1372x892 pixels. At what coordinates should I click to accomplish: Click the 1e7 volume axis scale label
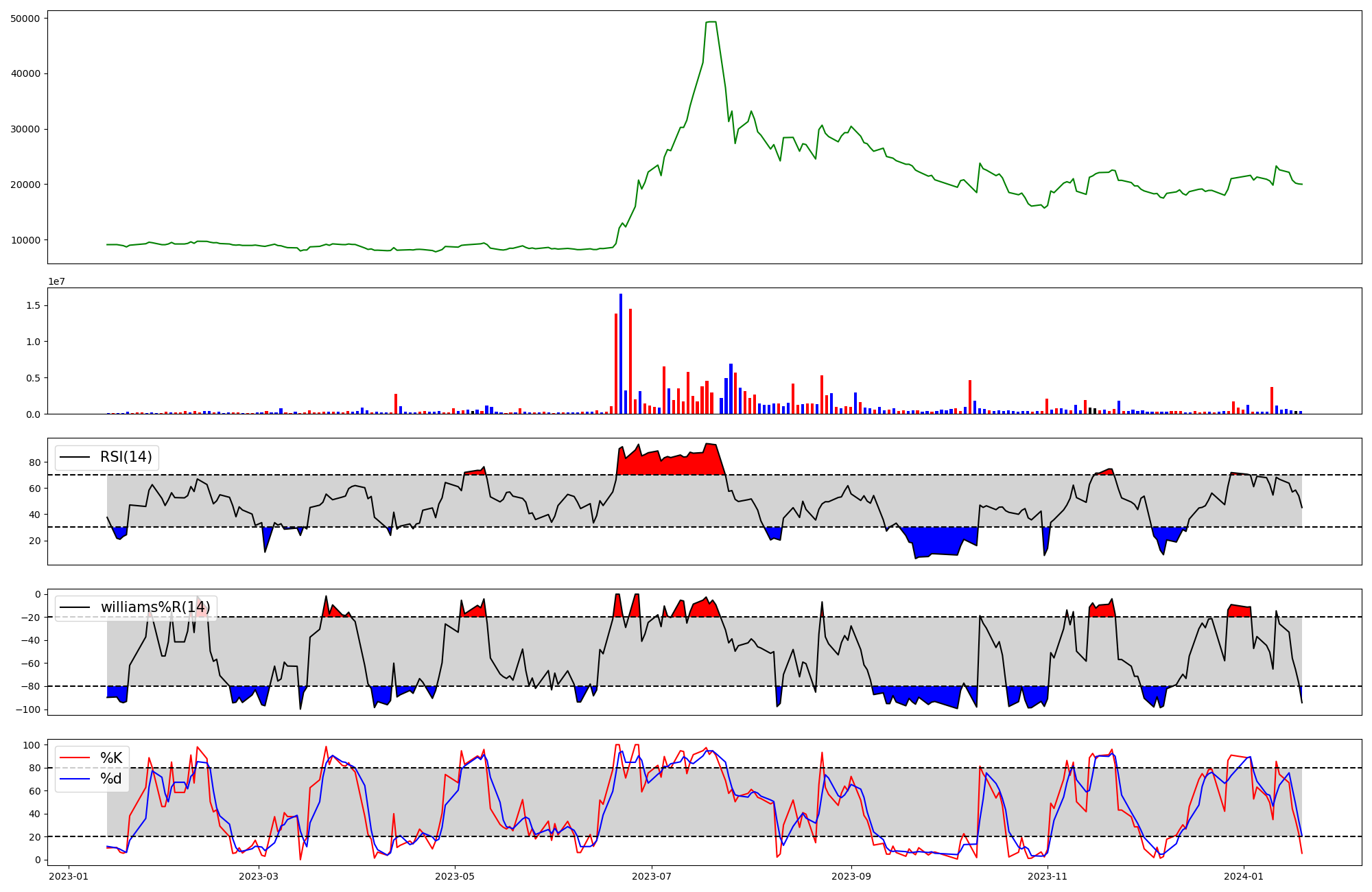(x=56, y=281)
